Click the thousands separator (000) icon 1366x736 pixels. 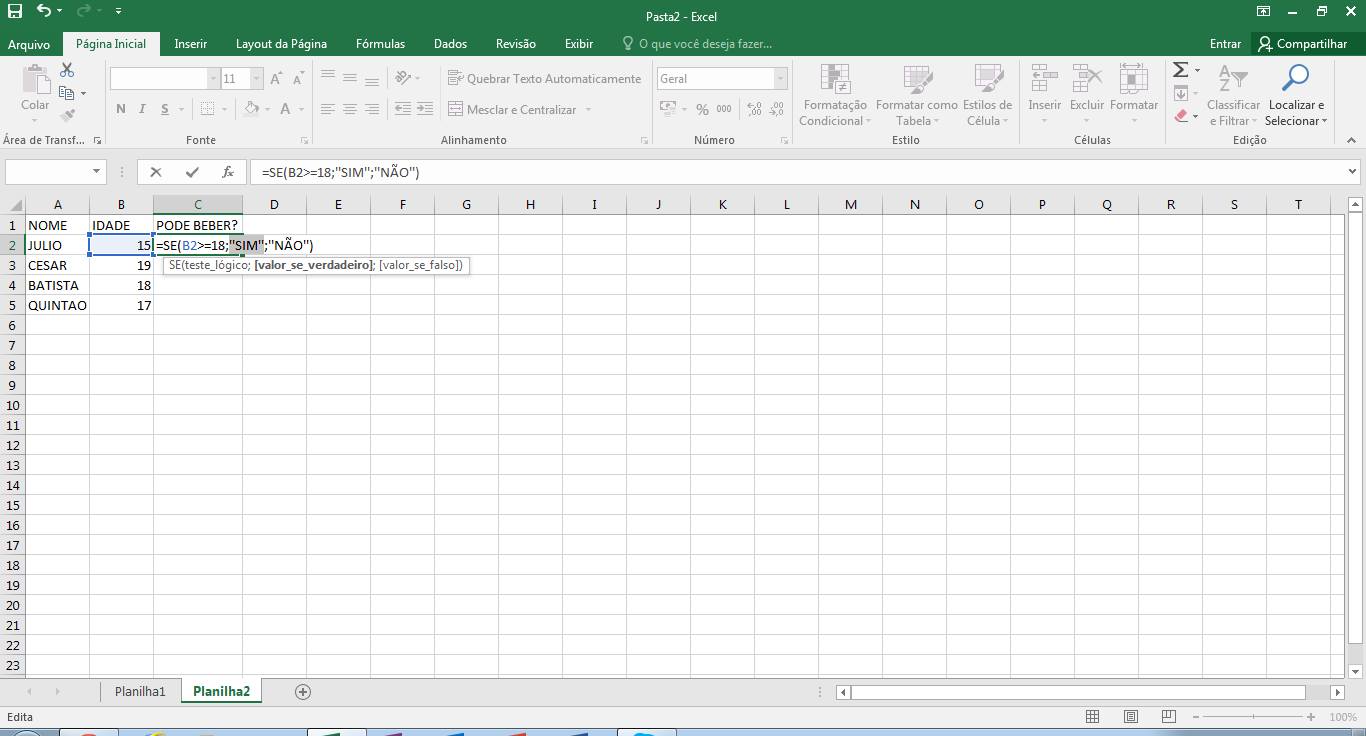(724, 109)
